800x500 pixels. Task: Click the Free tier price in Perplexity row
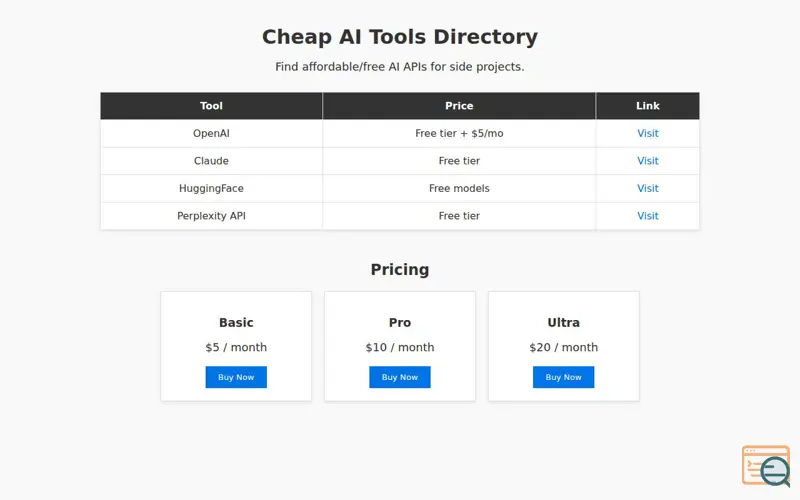pos(459,216)
